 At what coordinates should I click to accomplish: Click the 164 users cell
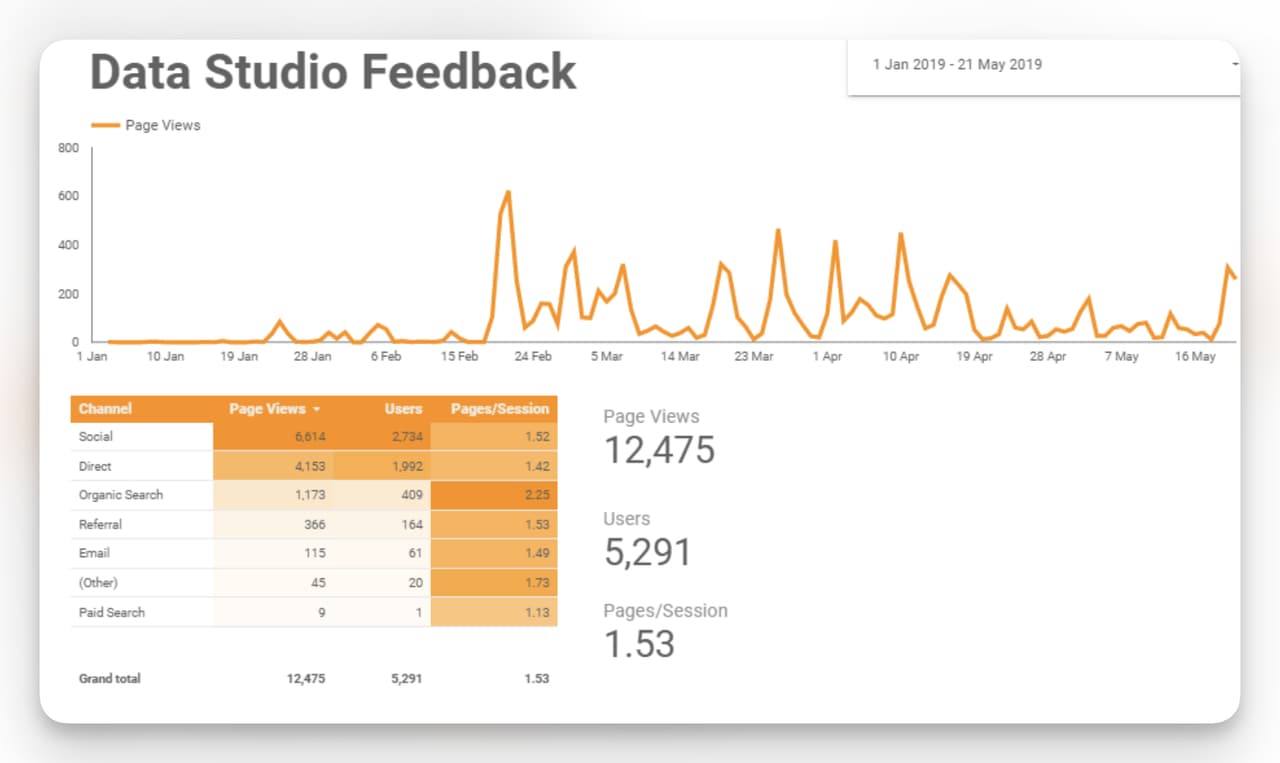click(x=382, y=524)
